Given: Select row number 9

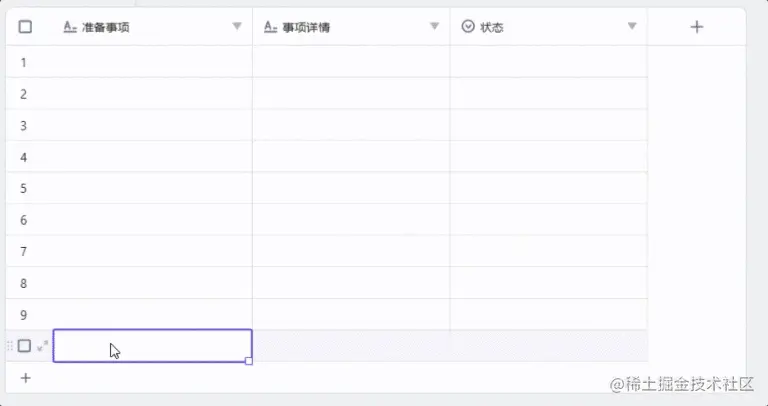Looking at the screenshot, I should point(24,315).
